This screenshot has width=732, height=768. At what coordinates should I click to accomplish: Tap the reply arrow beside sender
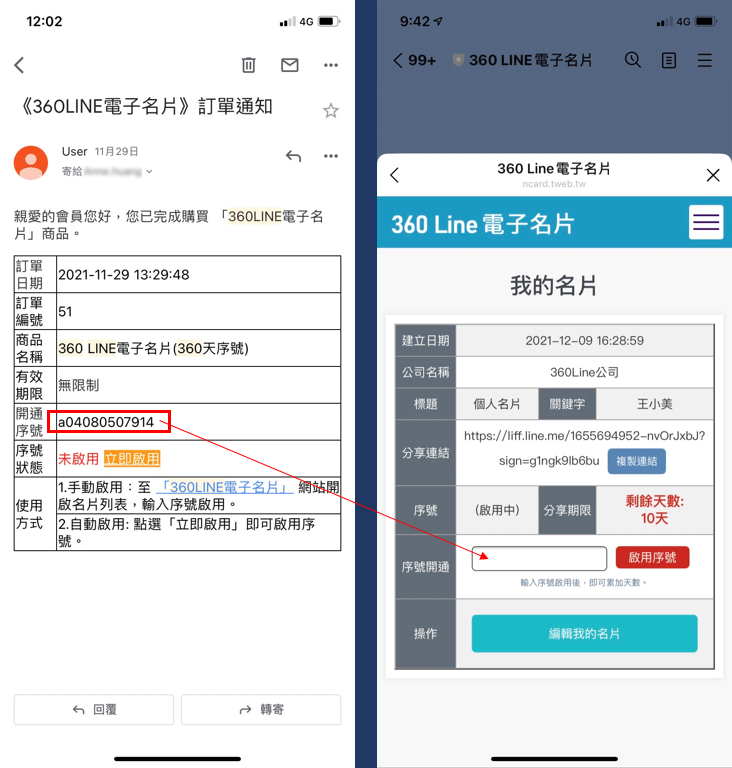293,156
